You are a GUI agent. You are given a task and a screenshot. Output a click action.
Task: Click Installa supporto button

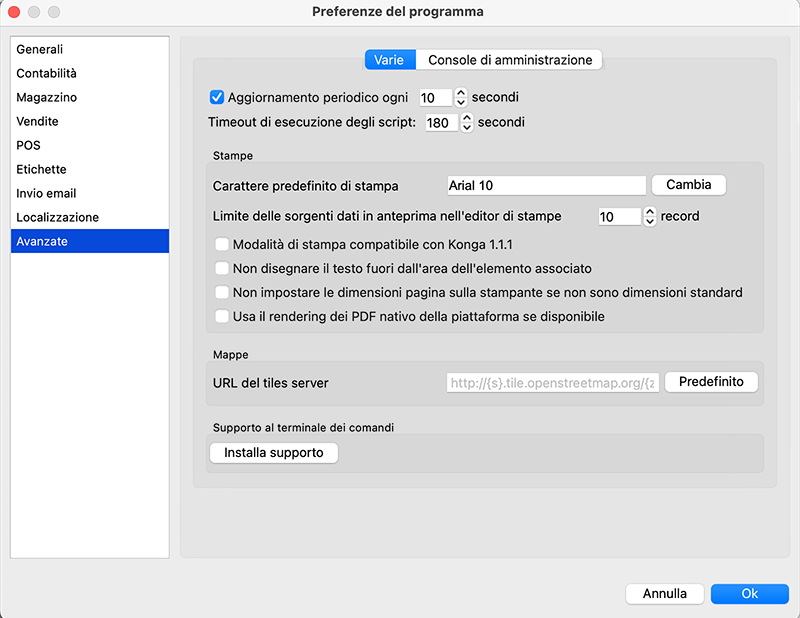click(274, 453)
